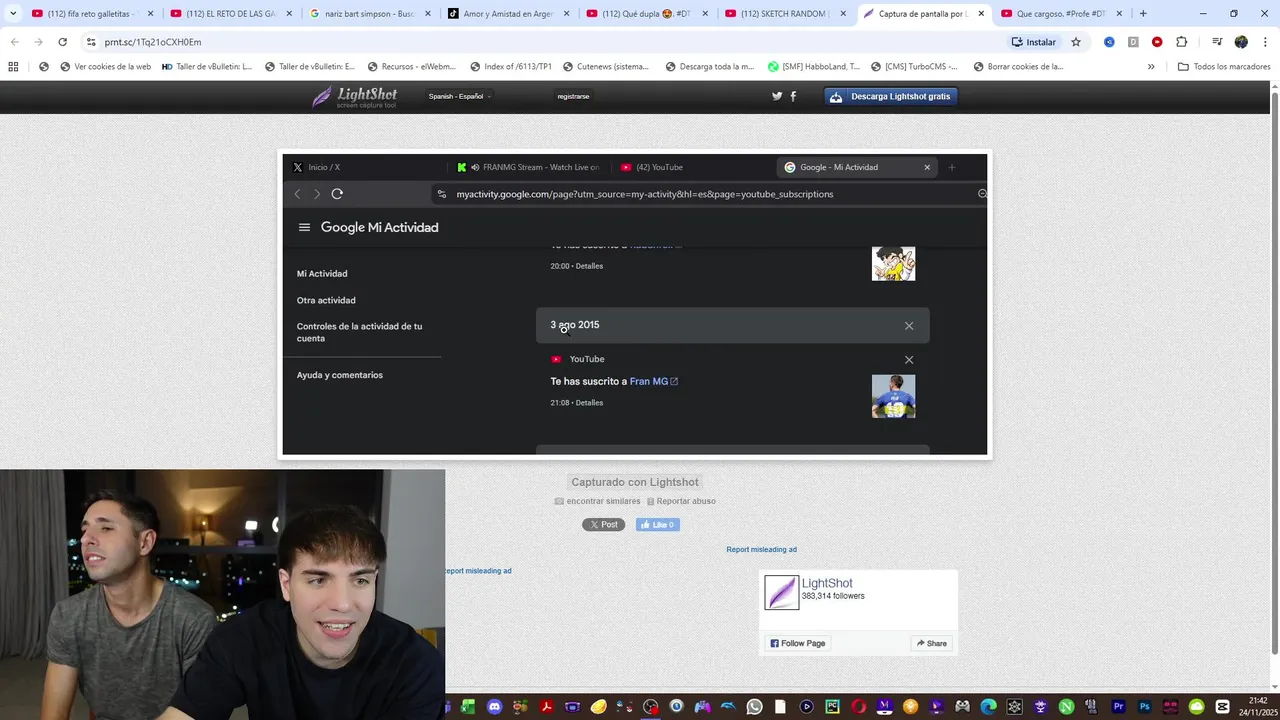Viewport: 1280px width, 720px height.
Task: Open the tab search dropdown arrow
Action: tap(12, 14)
